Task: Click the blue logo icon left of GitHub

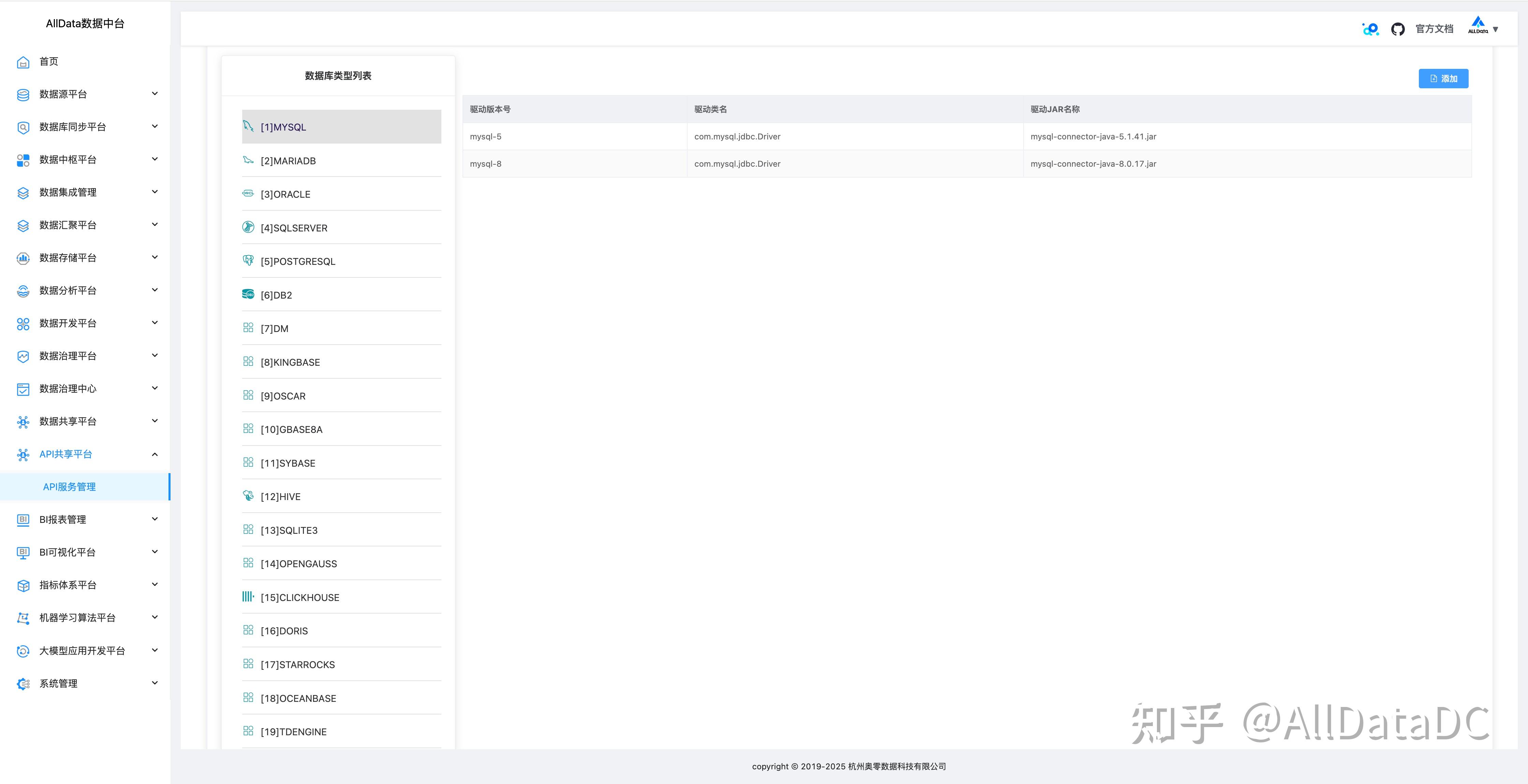Action: (x=1370, y=29)
